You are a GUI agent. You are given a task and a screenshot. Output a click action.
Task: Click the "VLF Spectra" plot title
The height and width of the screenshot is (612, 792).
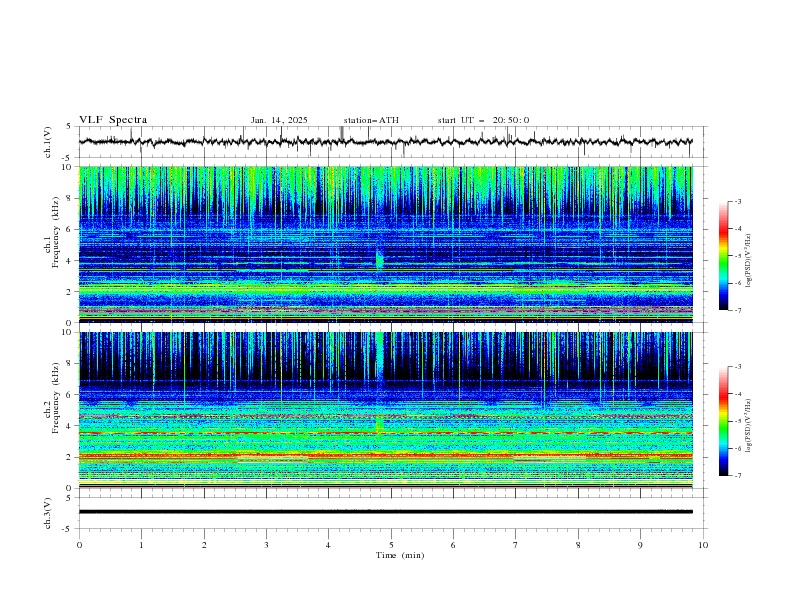(113, 120)
